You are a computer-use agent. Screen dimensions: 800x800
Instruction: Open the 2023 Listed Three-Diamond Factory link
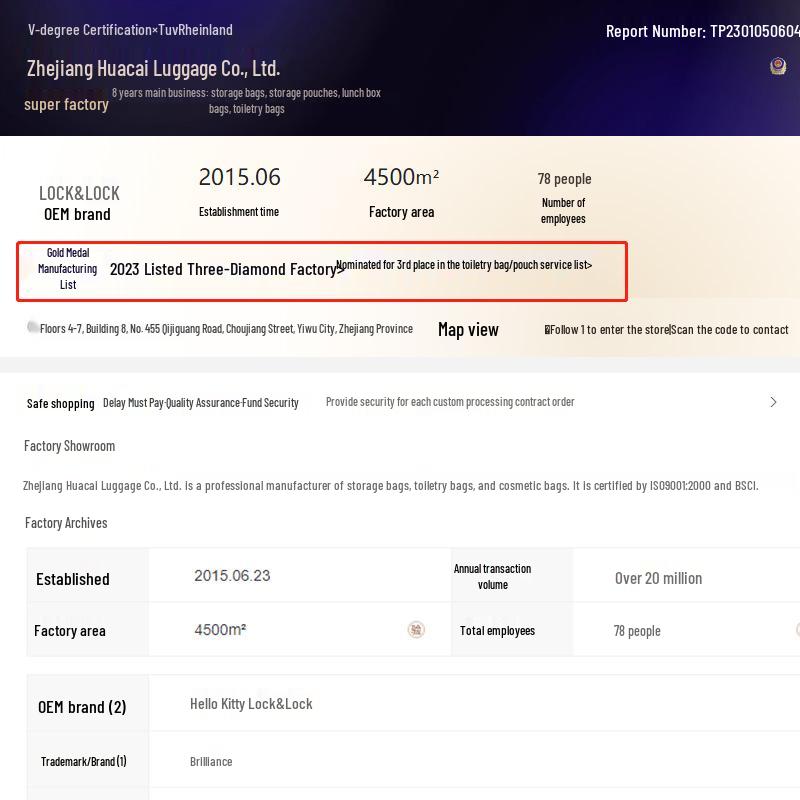pyautogui.click(x=227, y=269)
